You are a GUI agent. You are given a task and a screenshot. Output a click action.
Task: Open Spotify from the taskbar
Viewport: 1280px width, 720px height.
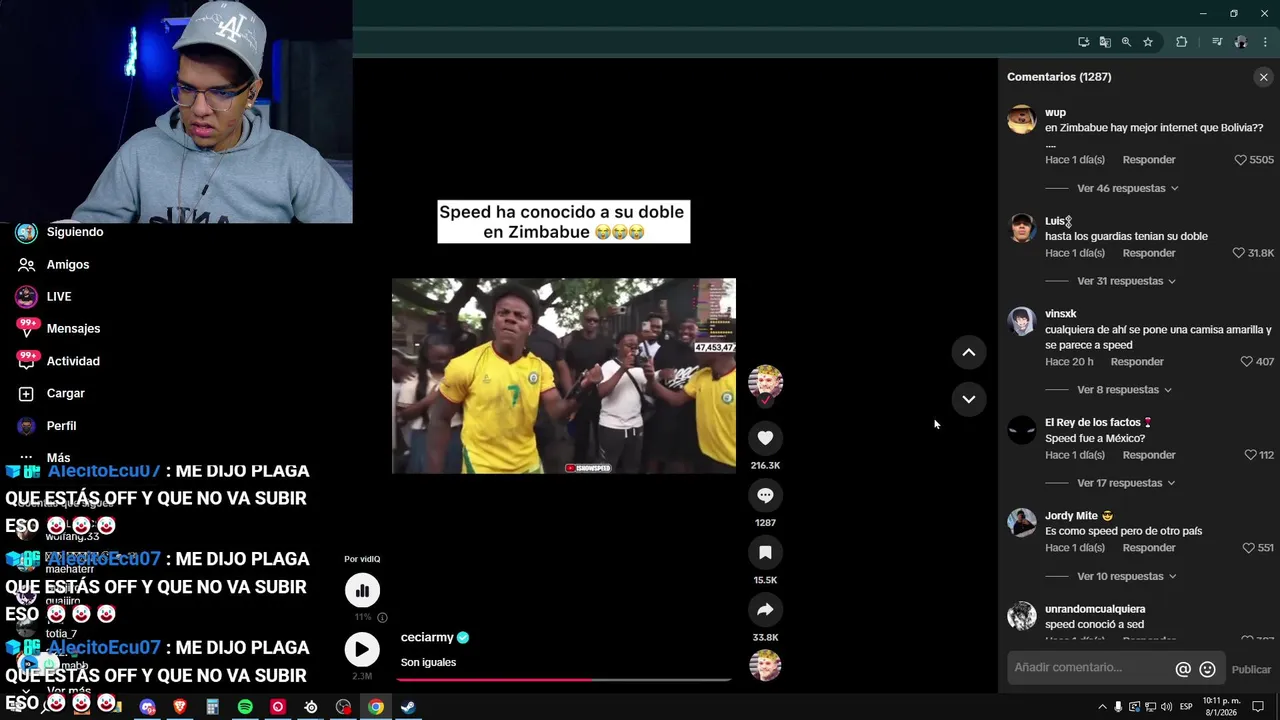pos(245,707)
